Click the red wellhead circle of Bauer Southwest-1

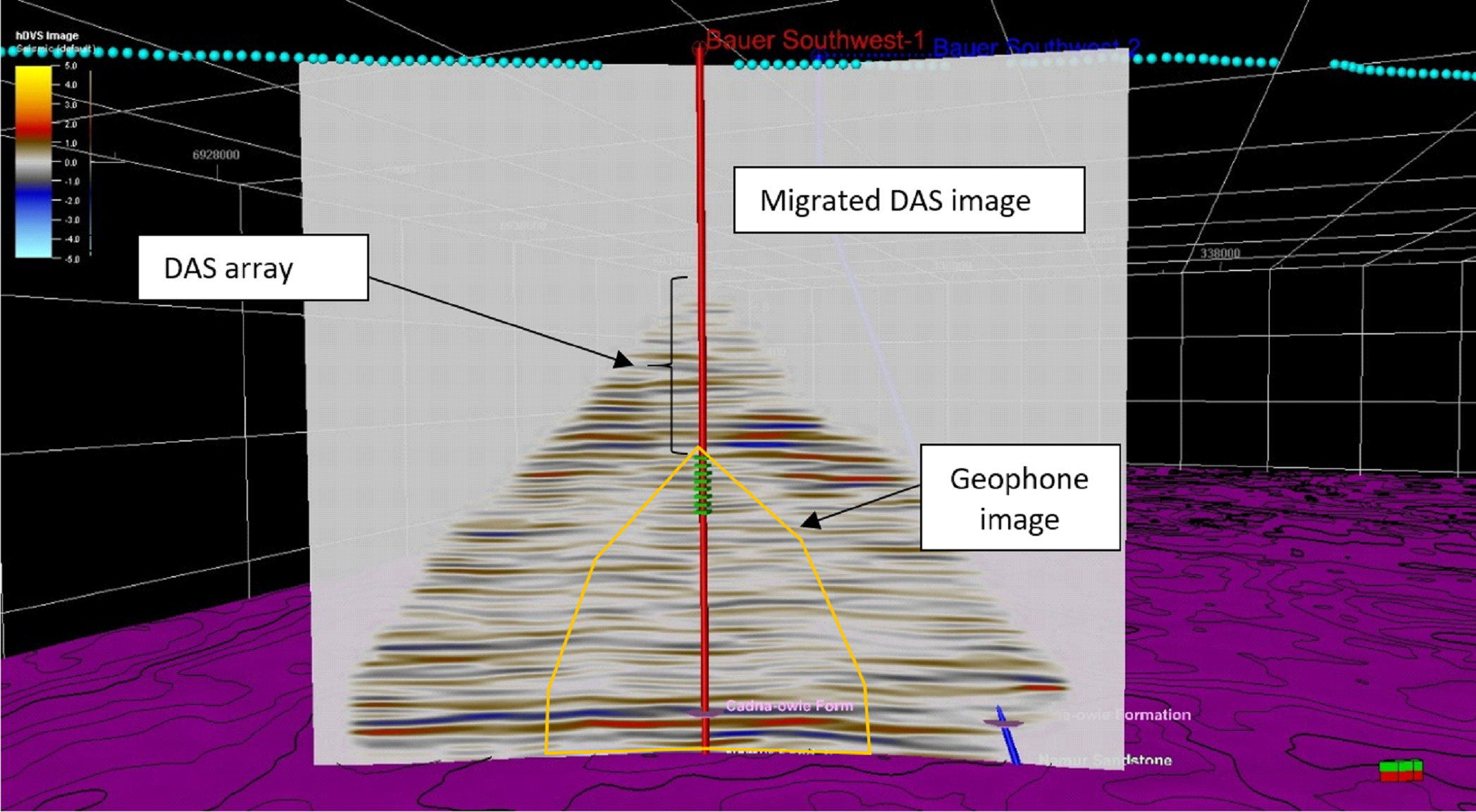(697, 48)
